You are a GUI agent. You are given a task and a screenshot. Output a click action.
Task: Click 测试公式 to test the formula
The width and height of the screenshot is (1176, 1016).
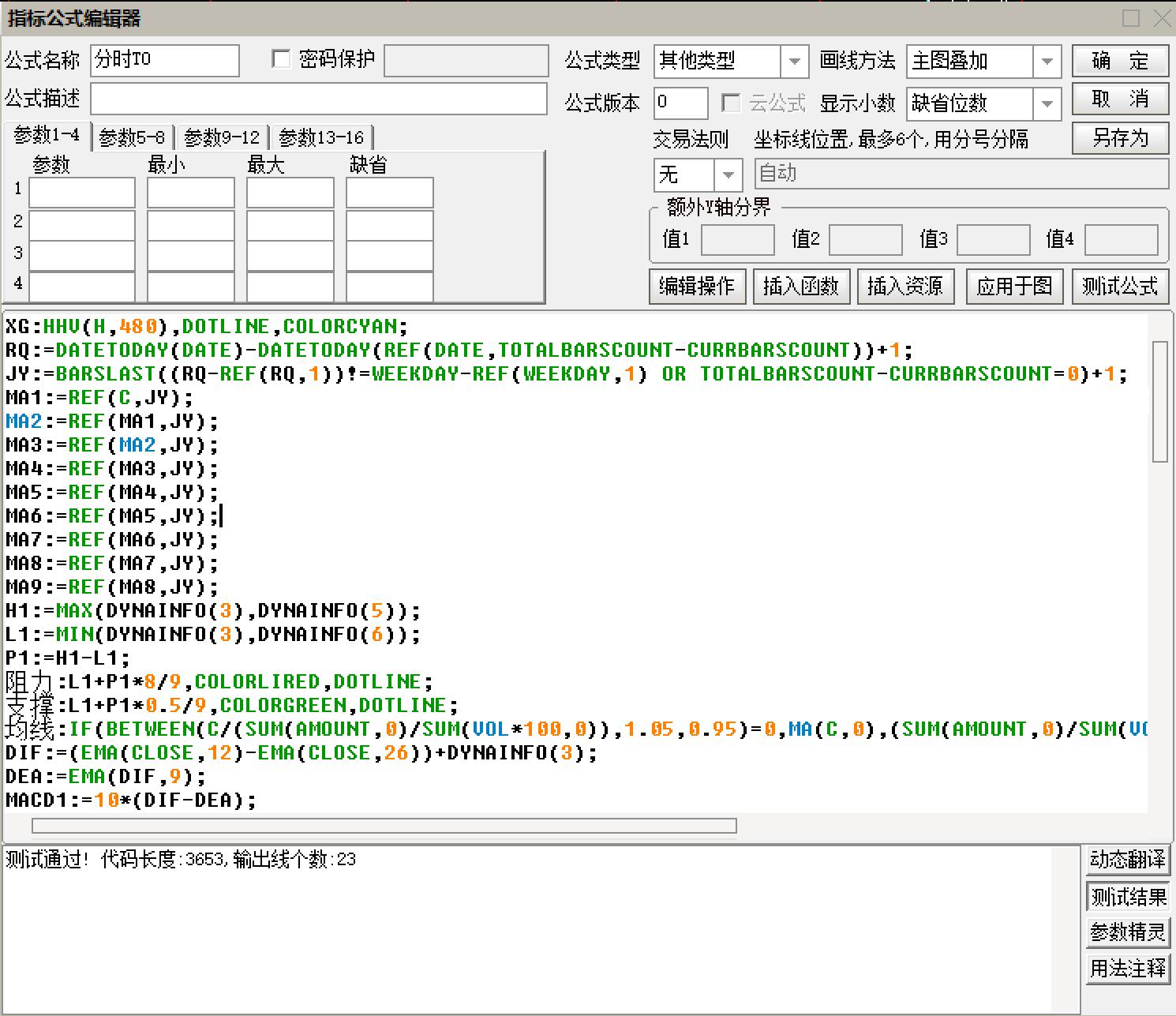coord(1120,287)
